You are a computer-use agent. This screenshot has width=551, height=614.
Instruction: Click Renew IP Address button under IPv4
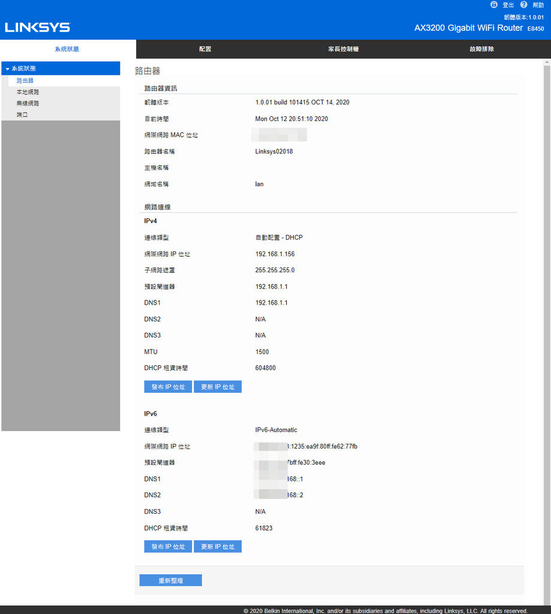click(218, 387)
